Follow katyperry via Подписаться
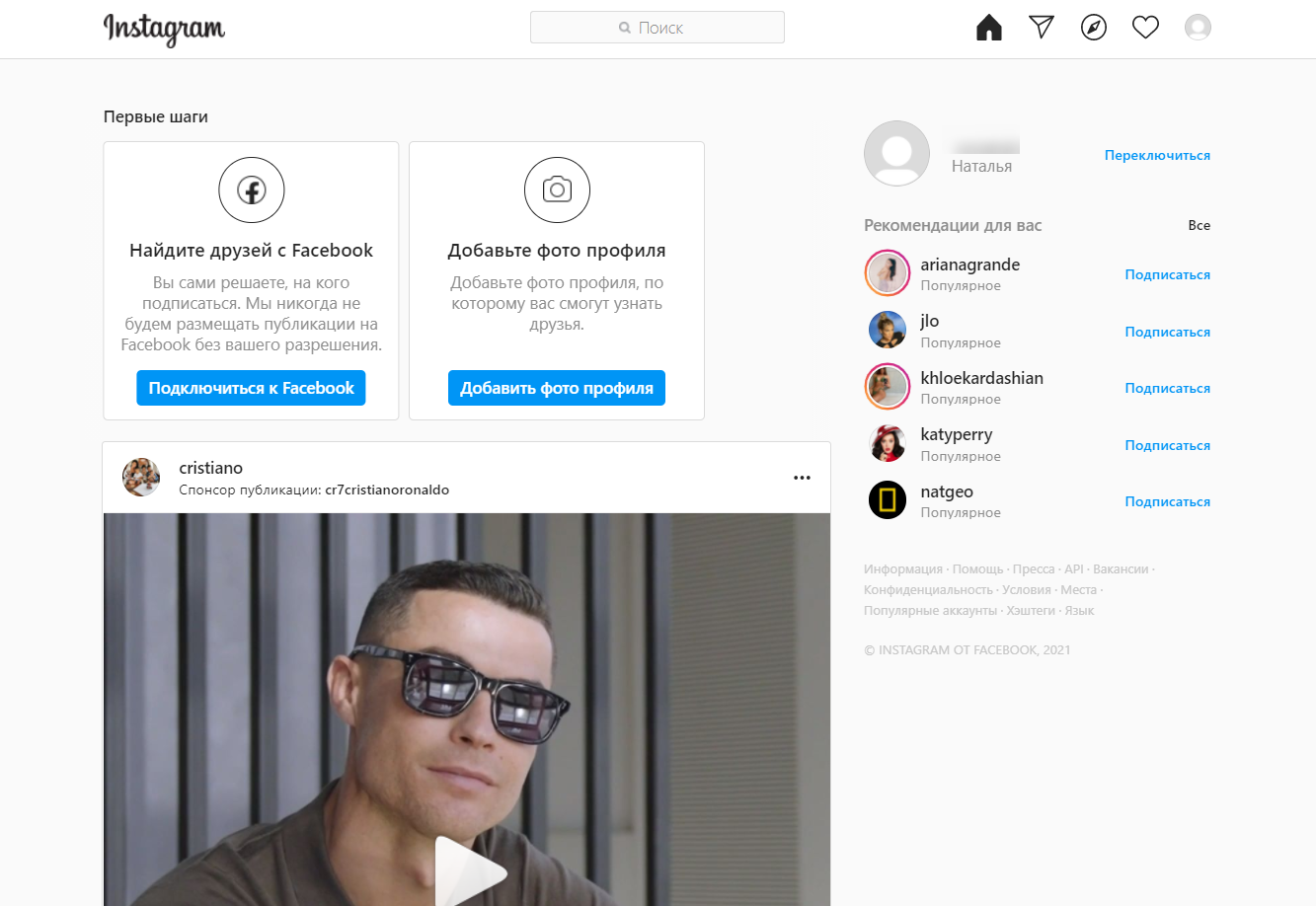 coord(1167,445)
